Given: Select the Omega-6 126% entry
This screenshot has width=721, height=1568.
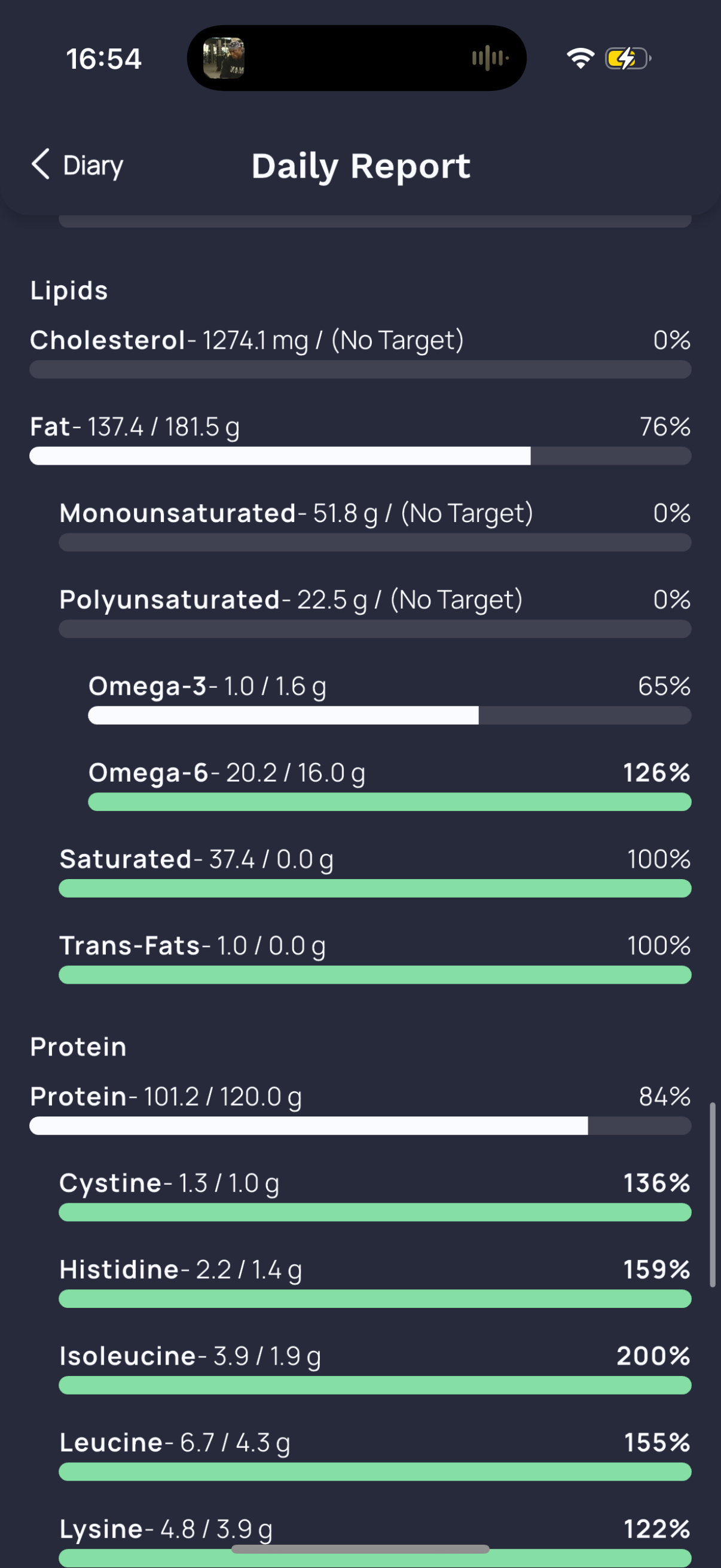Looking at the screenshot, I should point(389,785).
